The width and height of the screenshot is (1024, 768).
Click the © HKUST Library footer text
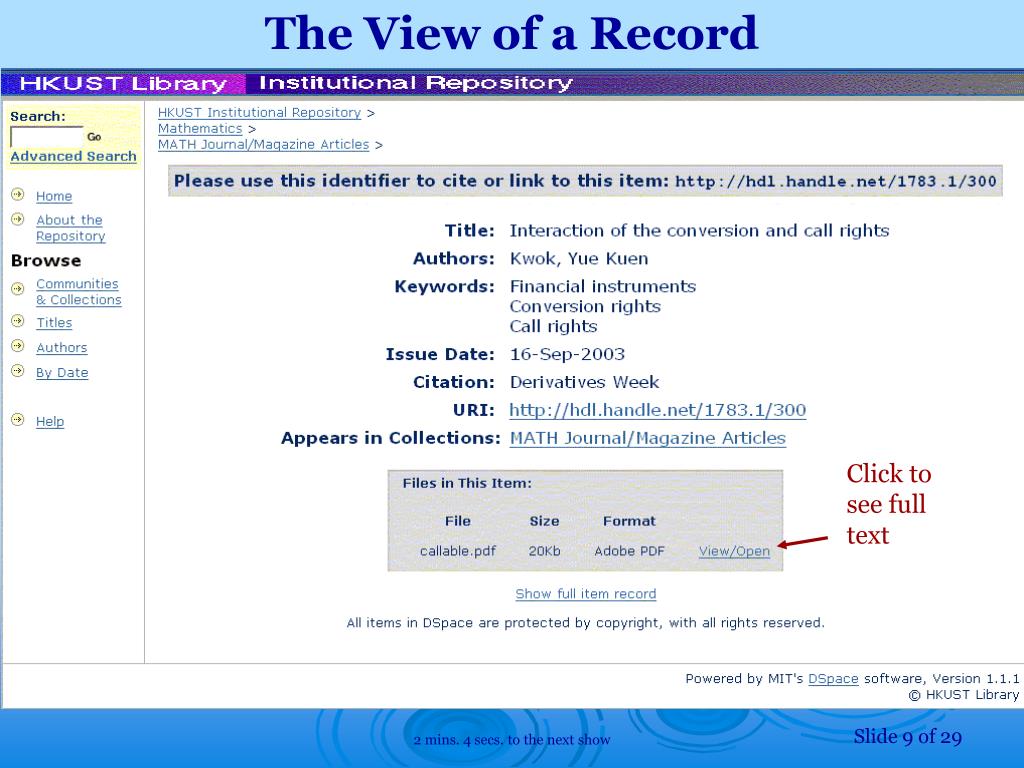coord(964,695)
